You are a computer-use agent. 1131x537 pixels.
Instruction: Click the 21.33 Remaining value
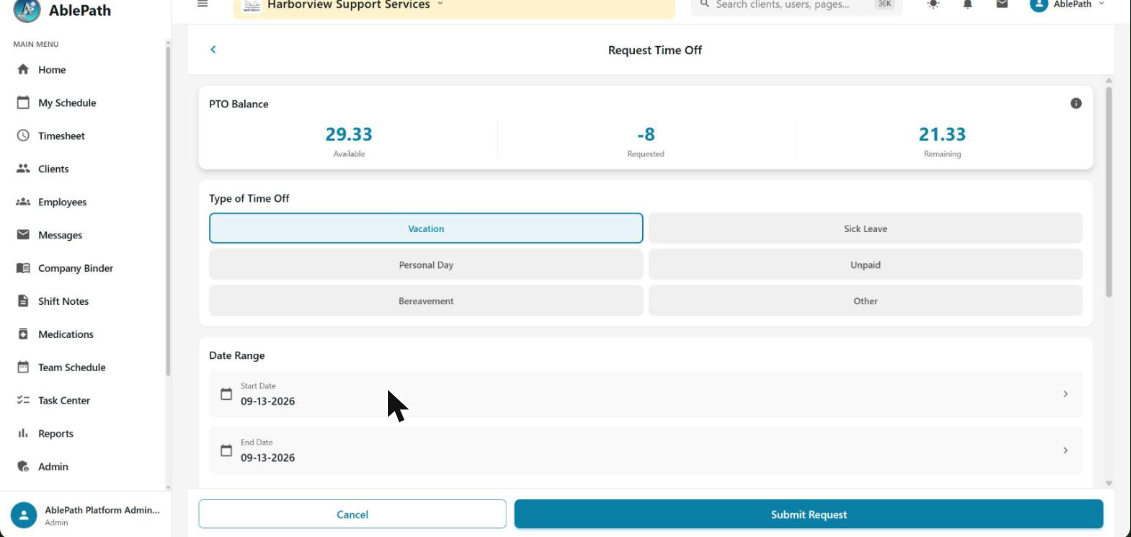(x=942, y=134)
